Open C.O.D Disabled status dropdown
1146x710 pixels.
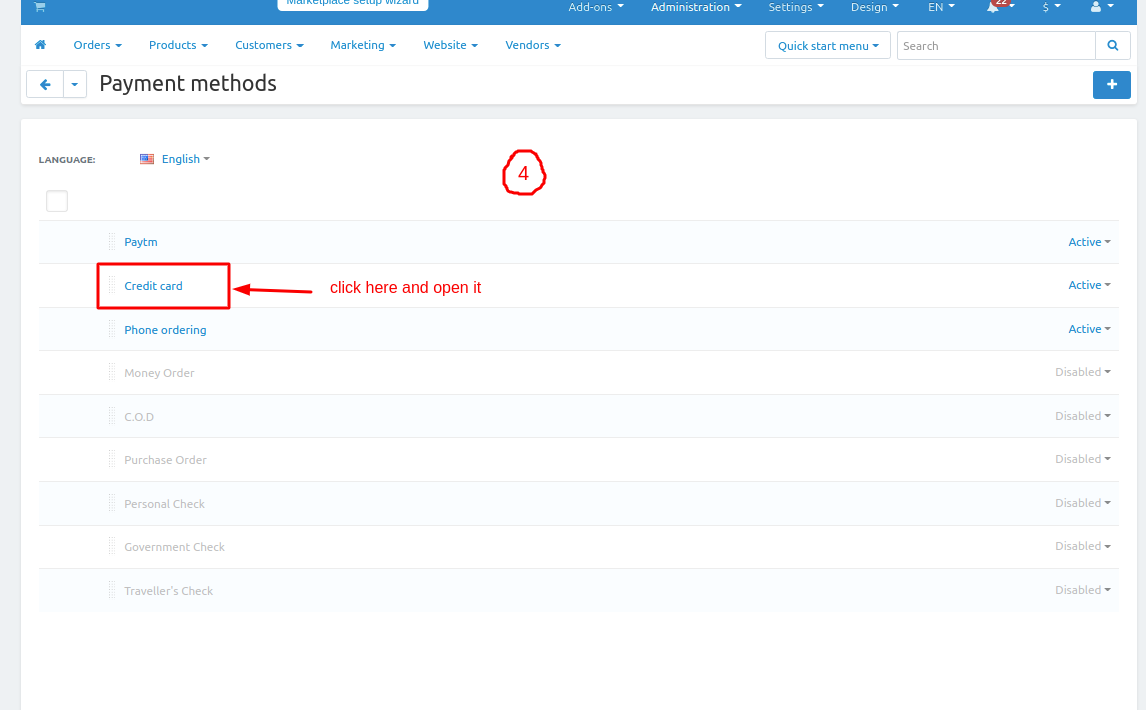pyautogui.click(x=1082, y=416)
